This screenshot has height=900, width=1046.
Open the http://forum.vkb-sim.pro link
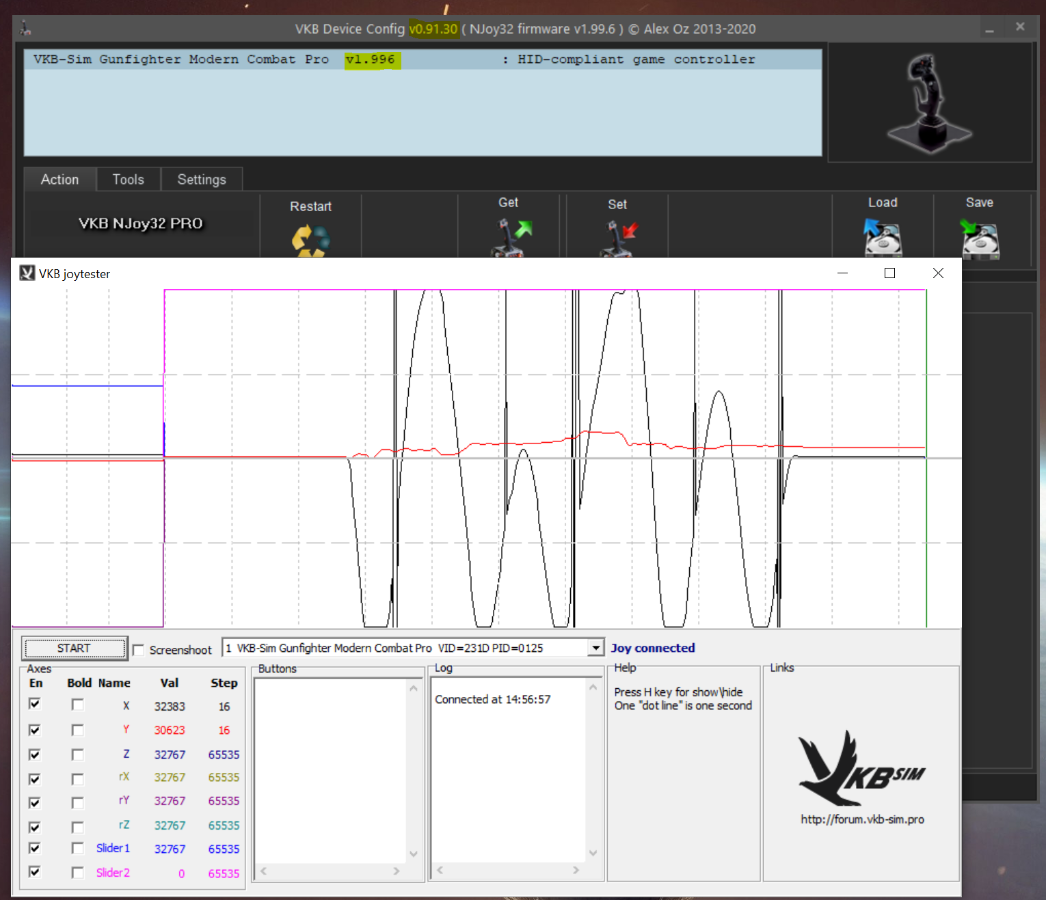tap(862, 819)
